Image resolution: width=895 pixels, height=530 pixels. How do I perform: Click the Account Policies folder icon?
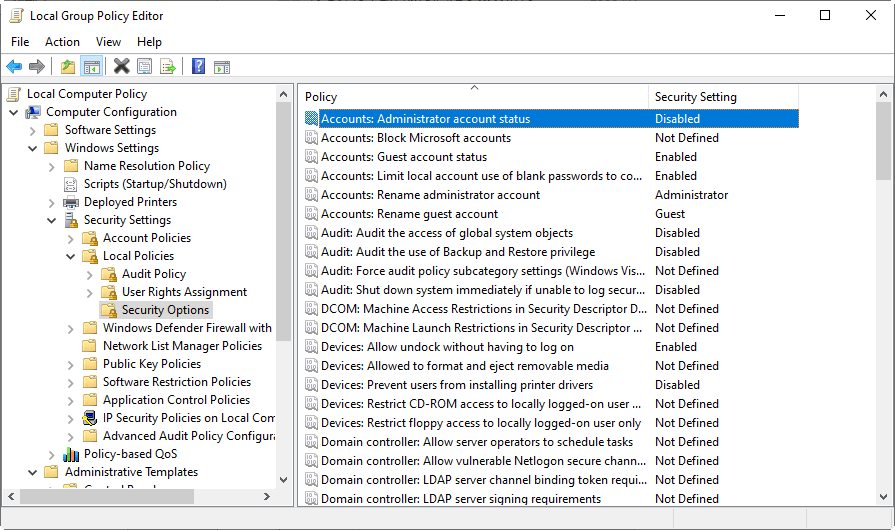90,238
